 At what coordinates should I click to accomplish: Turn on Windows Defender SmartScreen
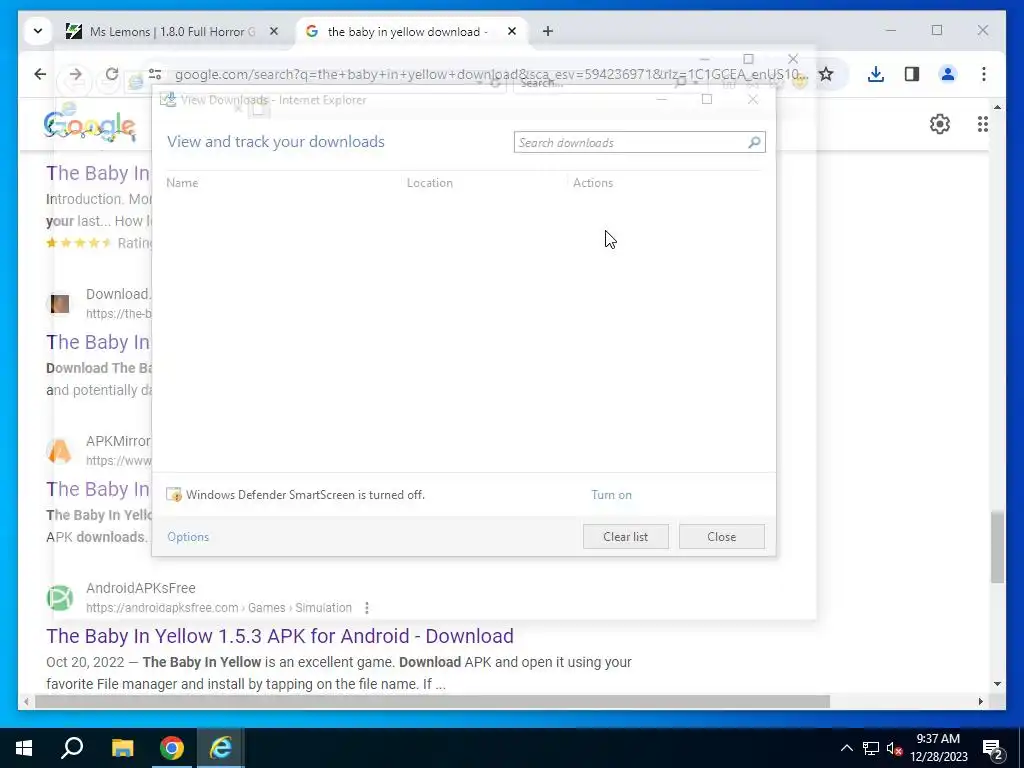pyautogui.click(x=611, y=494)
